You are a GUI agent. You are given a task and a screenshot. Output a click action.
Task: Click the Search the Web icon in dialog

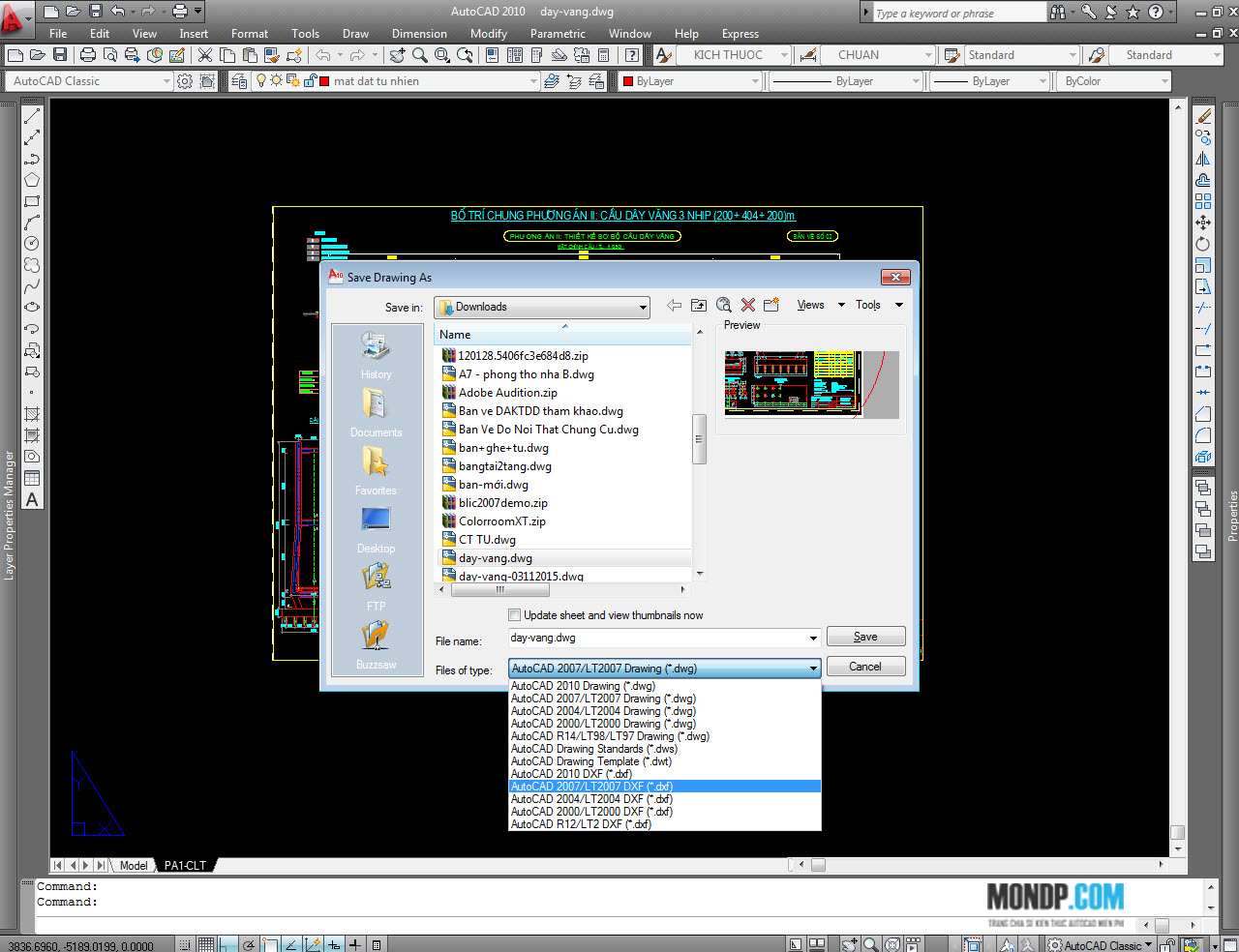pos(723,305)
